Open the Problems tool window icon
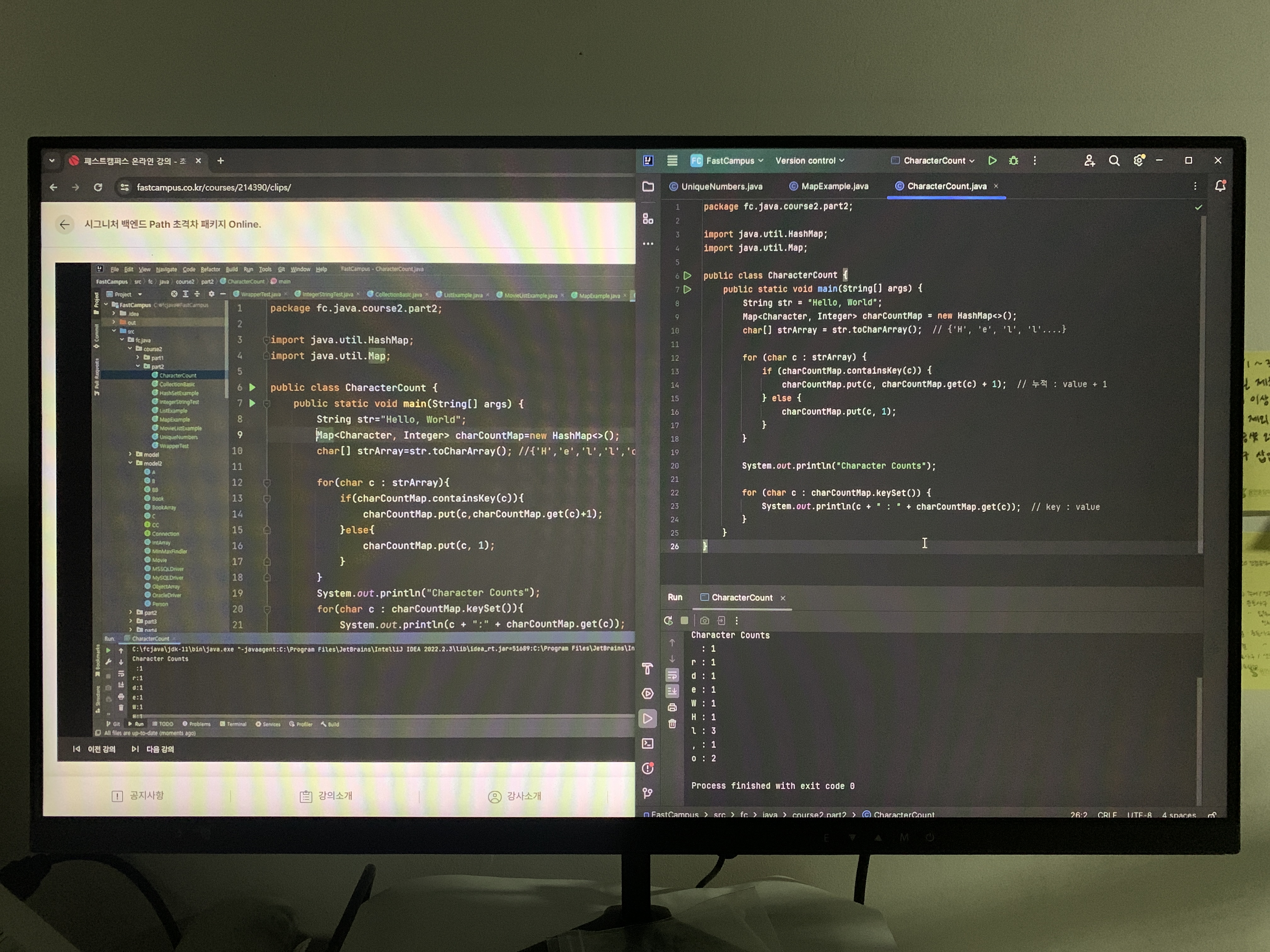The height and width of the screenshot is (952, 1270). (x=648, y=769)
